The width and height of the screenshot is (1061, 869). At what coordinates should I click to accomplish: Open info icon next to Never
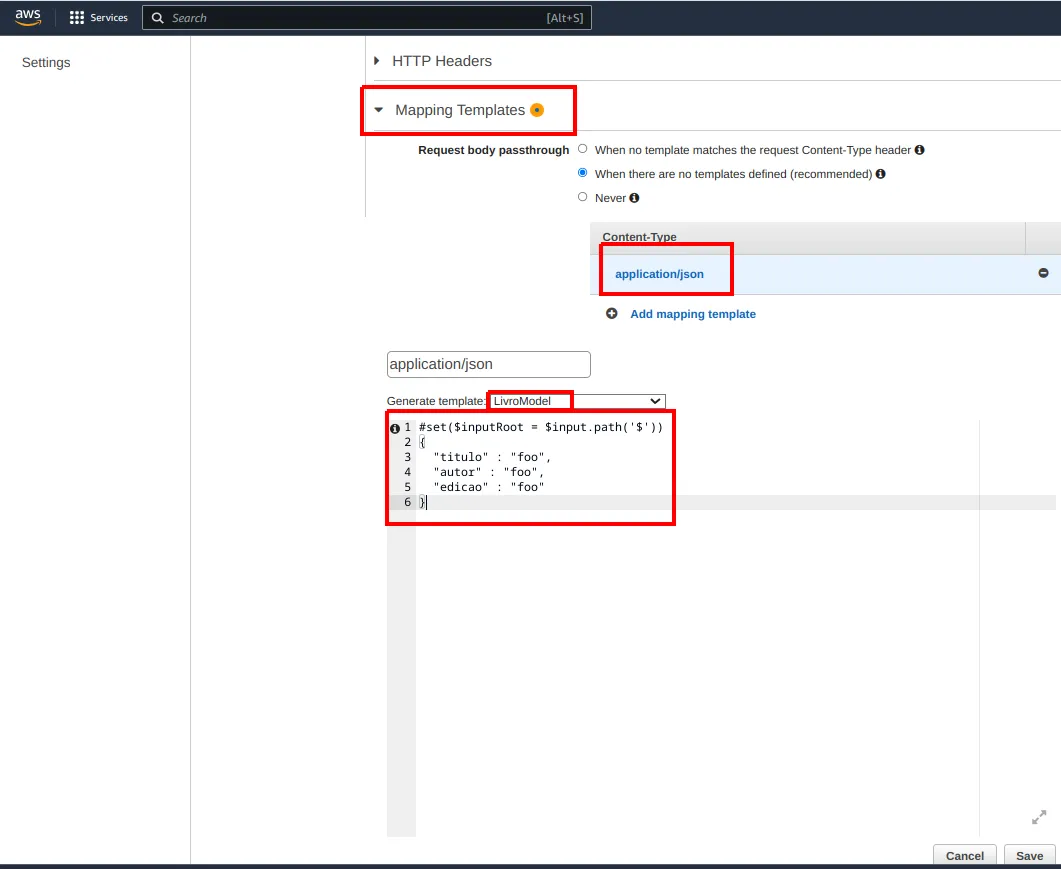tap(634, 198)
